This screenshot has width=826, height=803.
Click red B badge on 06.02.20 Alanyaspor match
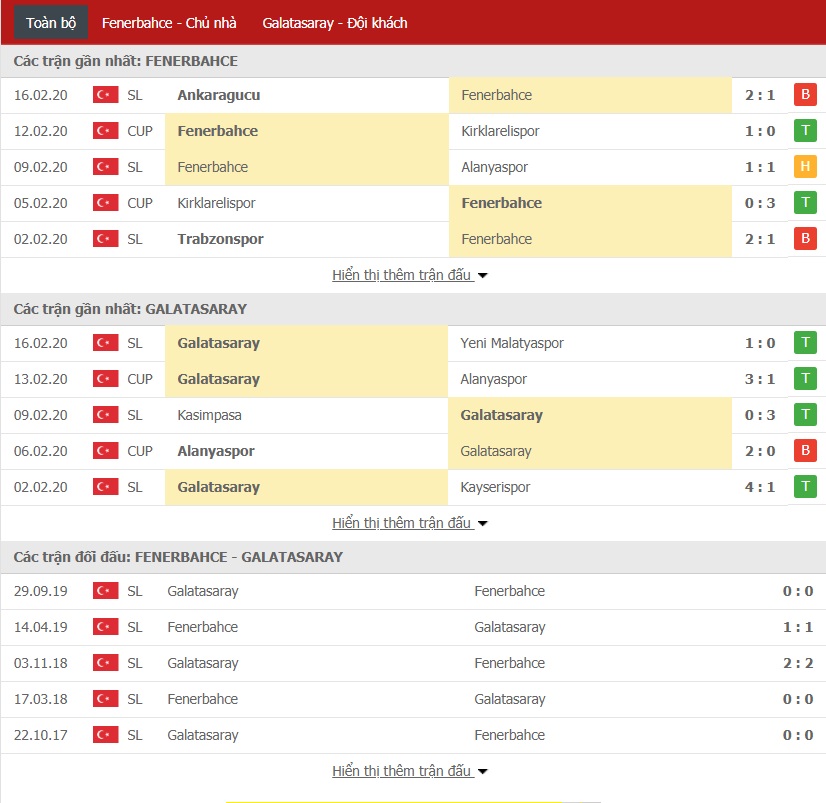(805, 451)
